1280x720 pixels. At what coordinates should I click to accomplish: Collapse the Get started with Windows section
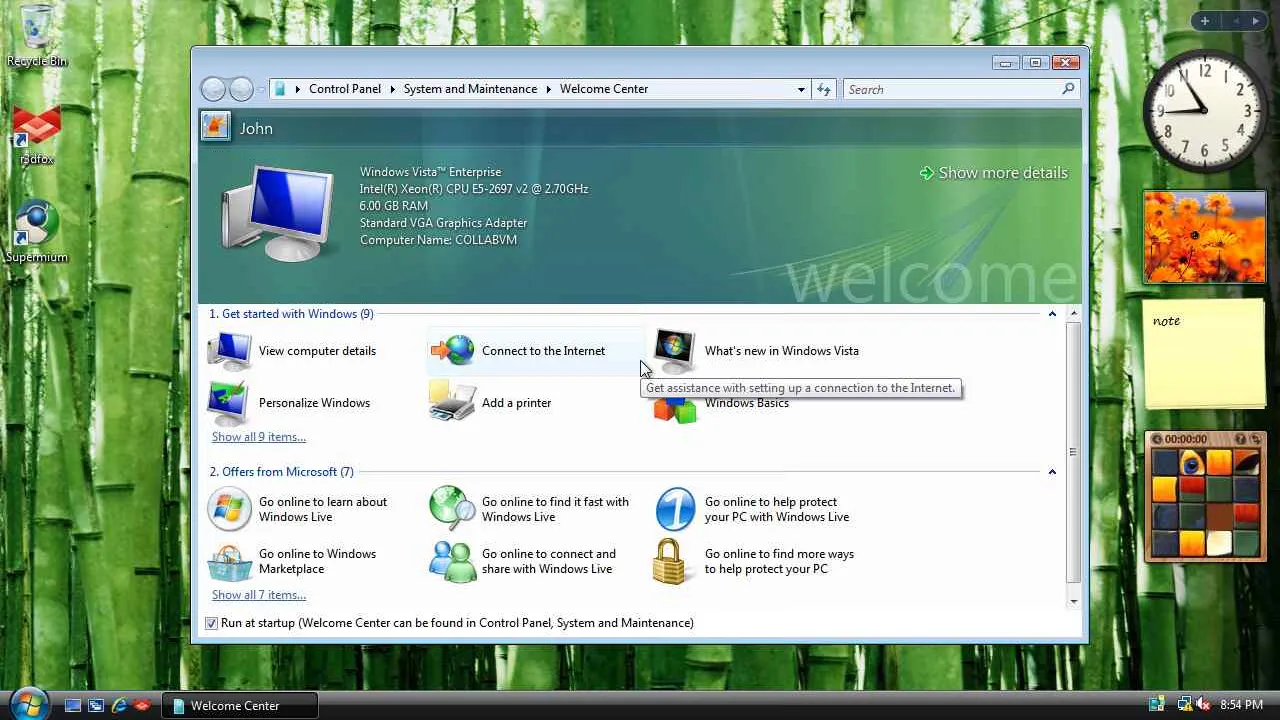tap(1052, 314)
